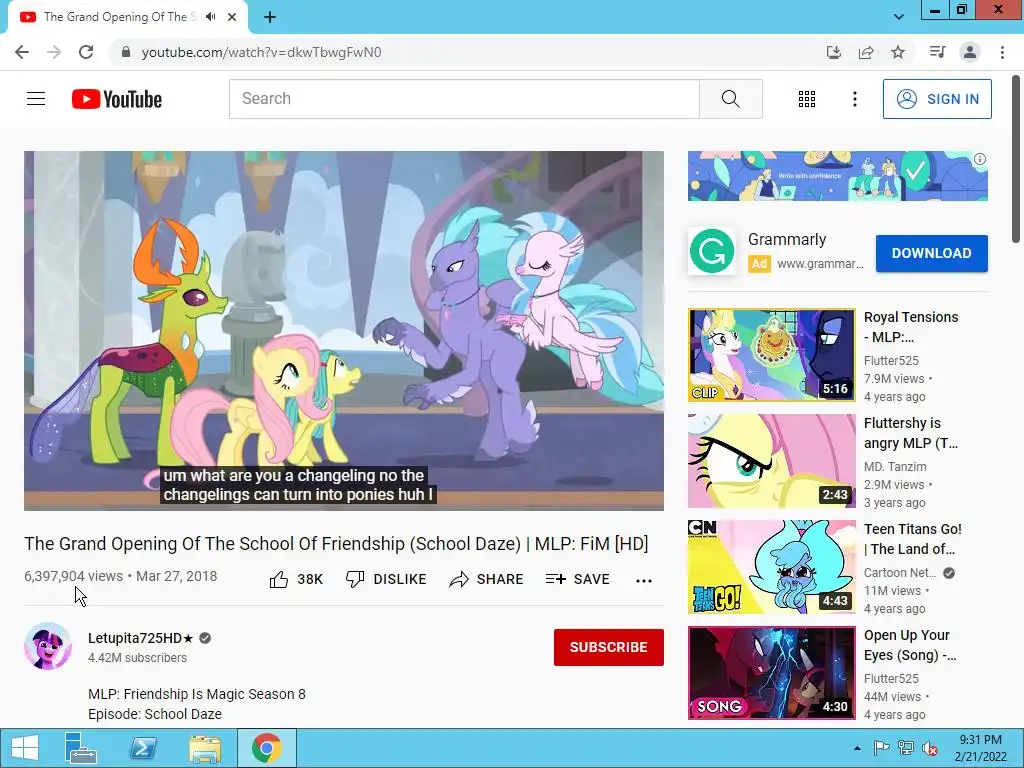
Task: Click 'MD. Tanzim' channel name
Action: pos(895,467)
